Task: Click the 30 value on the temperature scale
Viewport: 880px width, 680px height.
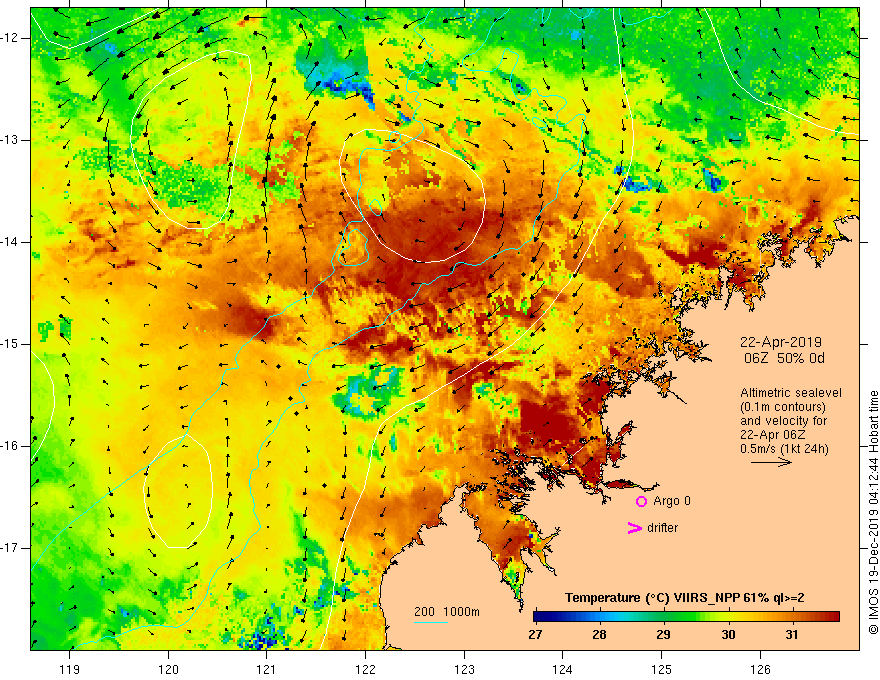Action: pyautogui.click(x=728, y=635)
